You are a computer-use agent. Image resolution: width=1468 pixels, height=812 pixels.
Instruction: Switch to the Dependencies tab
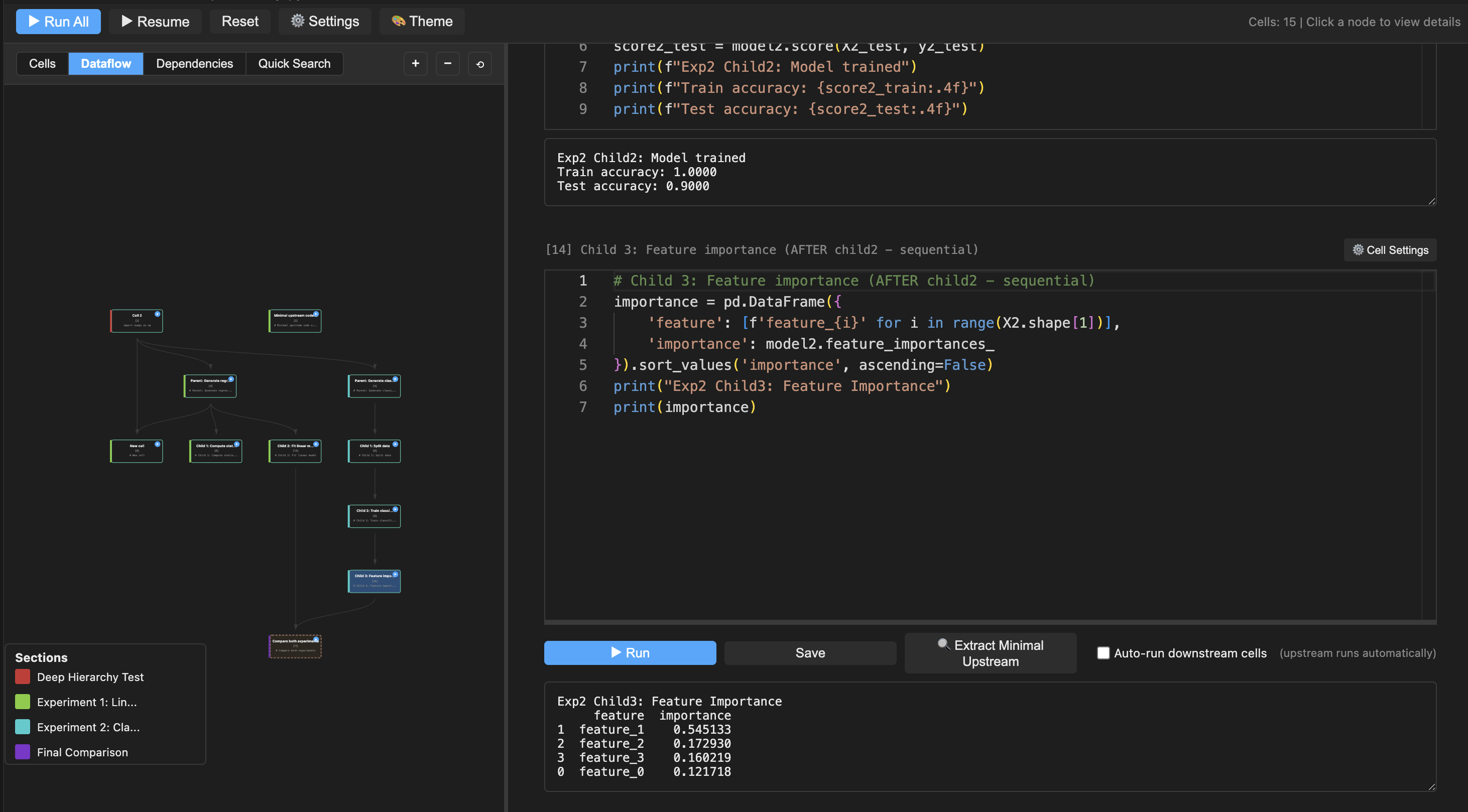(x=195, y=63)
